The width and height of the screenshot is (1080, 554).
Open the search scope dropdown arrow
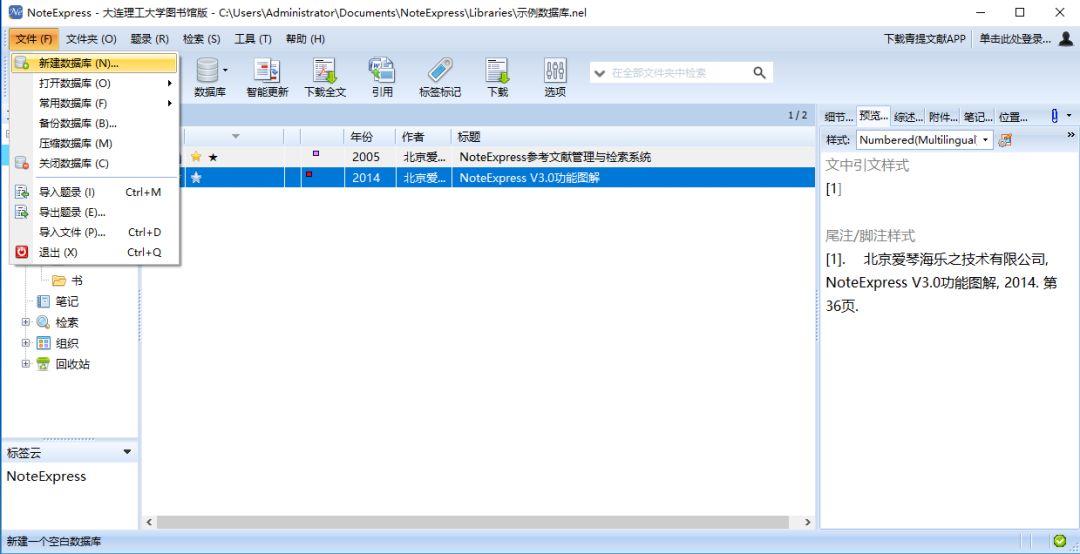(x=599, y=72)
